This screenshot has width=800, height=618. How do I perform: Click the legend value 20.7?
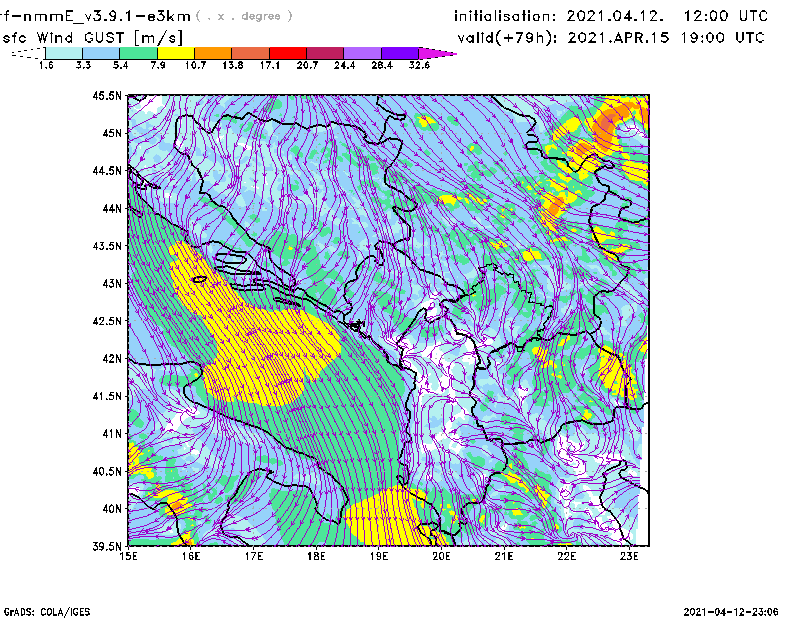click(x=307, y=65)
